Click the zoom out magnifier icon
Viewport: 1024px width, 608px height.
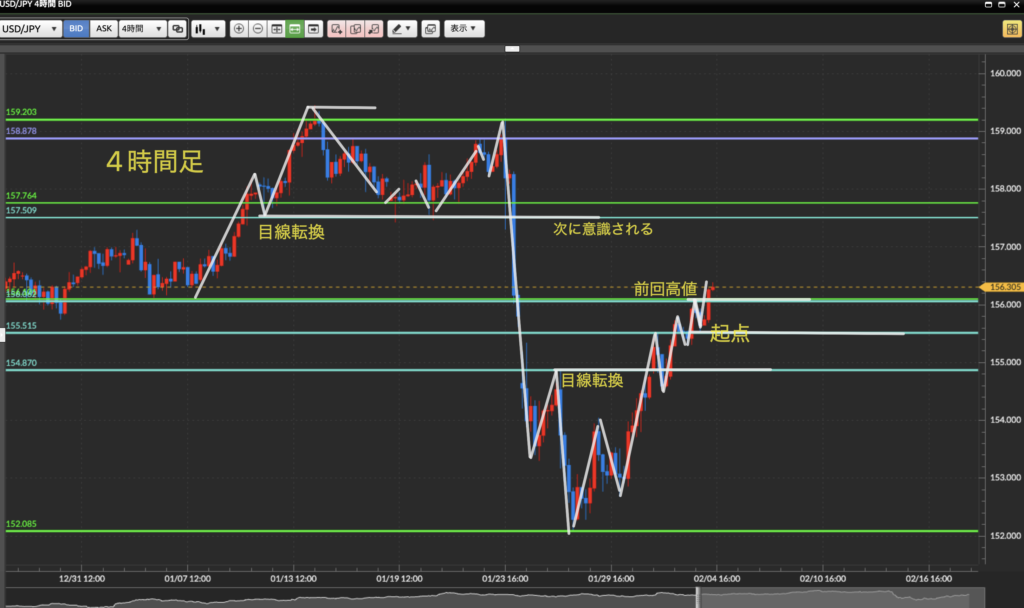[x=257, y=29]
